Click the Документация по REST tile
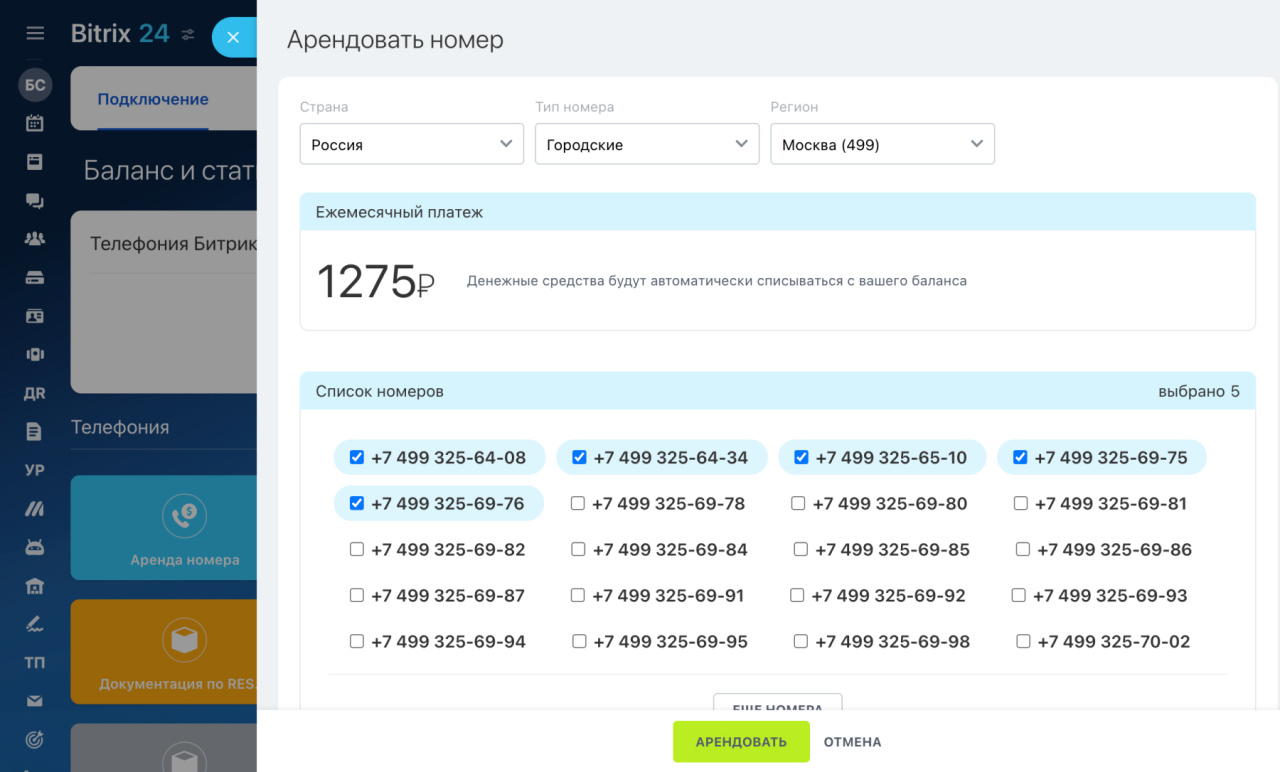 (164, 652)
